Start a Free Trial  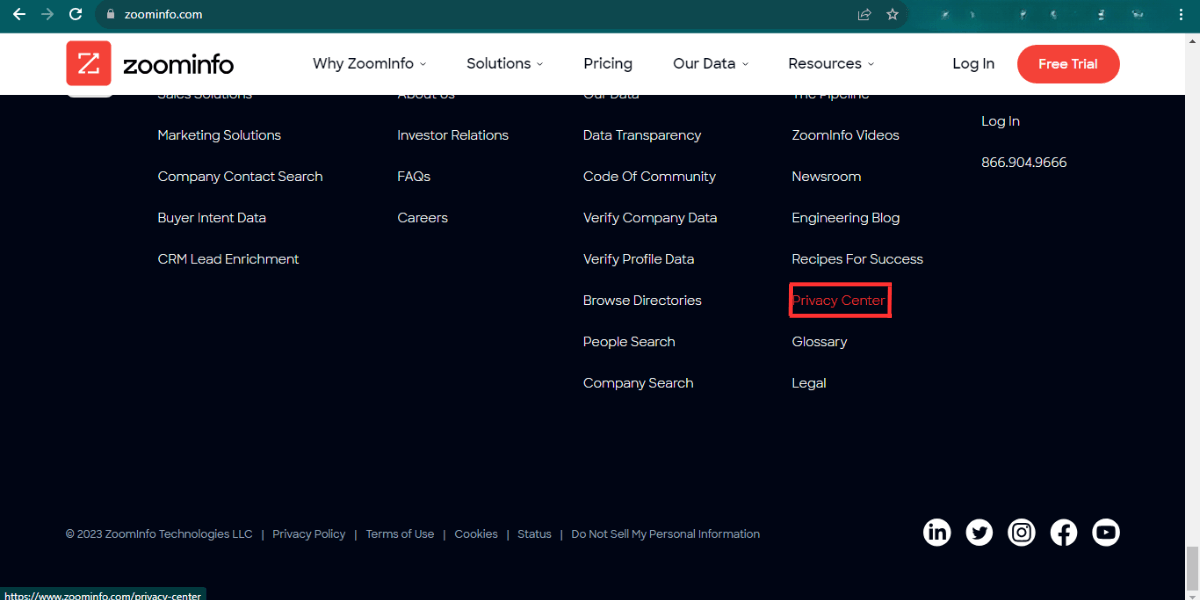click(x=1068, y=64)
